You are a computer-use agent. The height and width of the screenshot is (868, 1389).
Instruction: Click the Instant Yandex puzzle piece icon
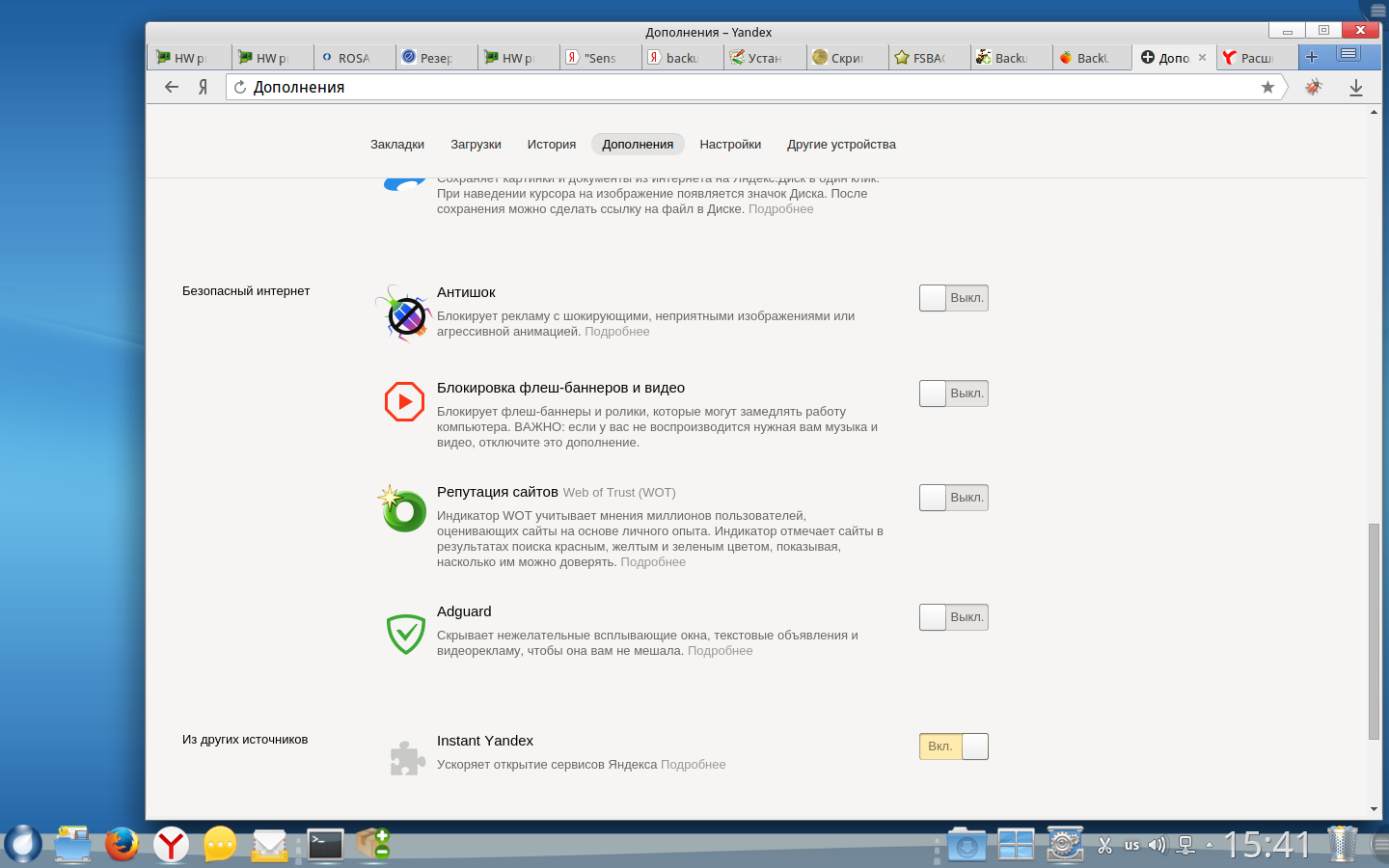407,758
